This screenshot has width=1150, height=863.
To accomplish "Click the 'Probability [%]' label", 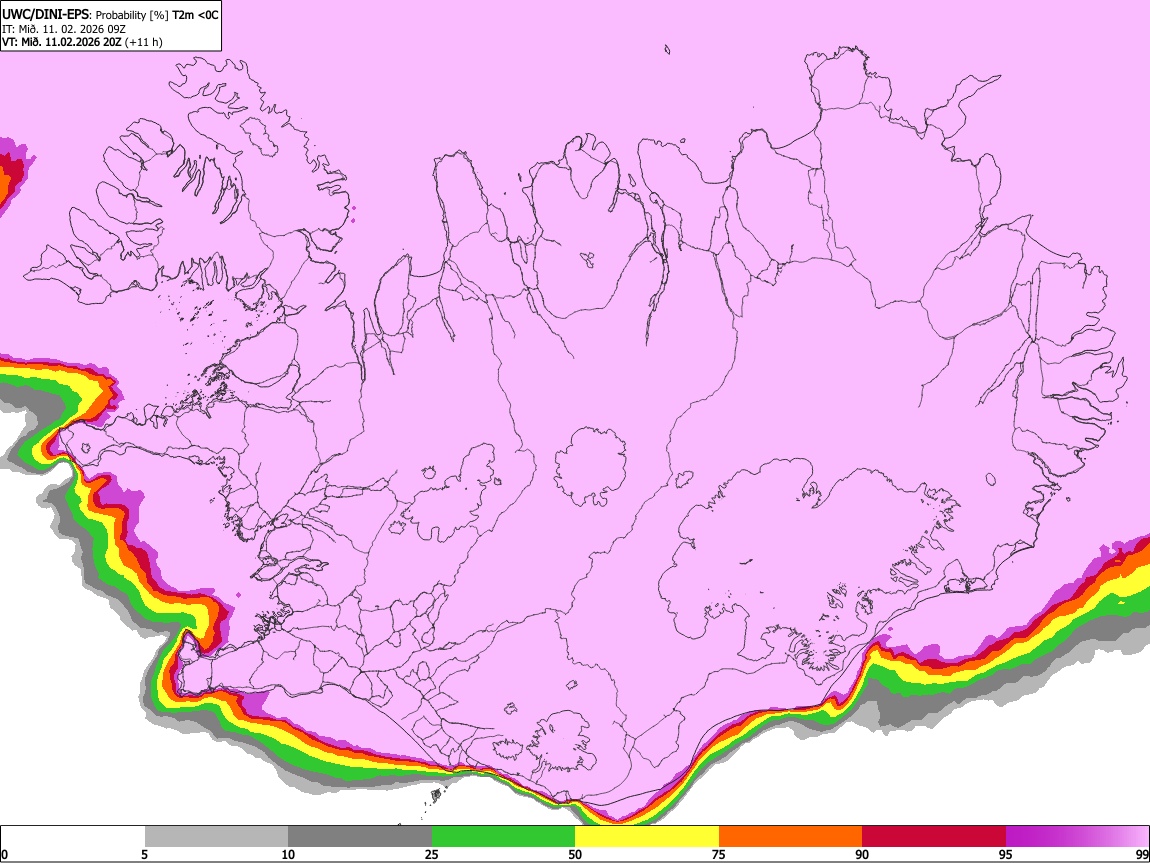I will coord(132,15).
